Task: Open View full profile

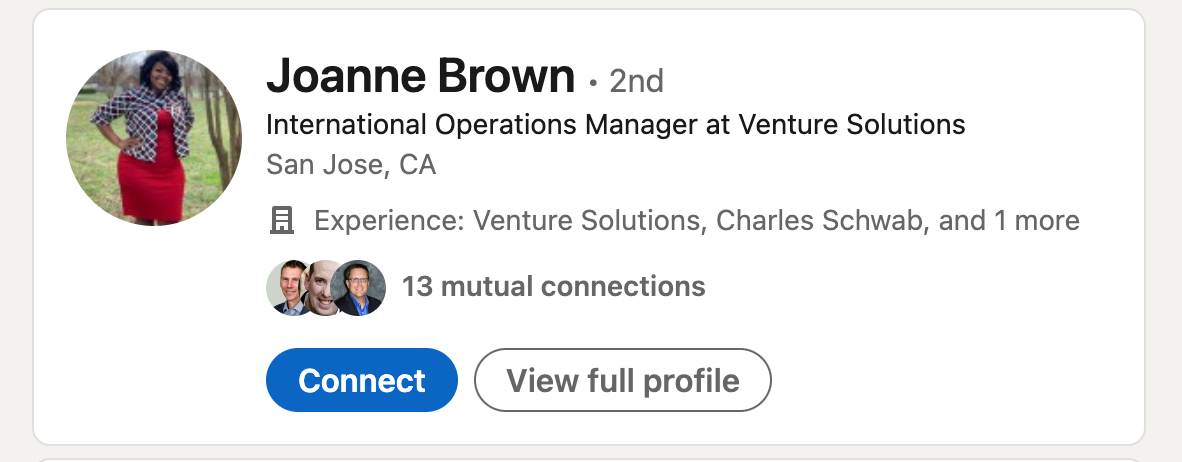Action: click(622, 380)
